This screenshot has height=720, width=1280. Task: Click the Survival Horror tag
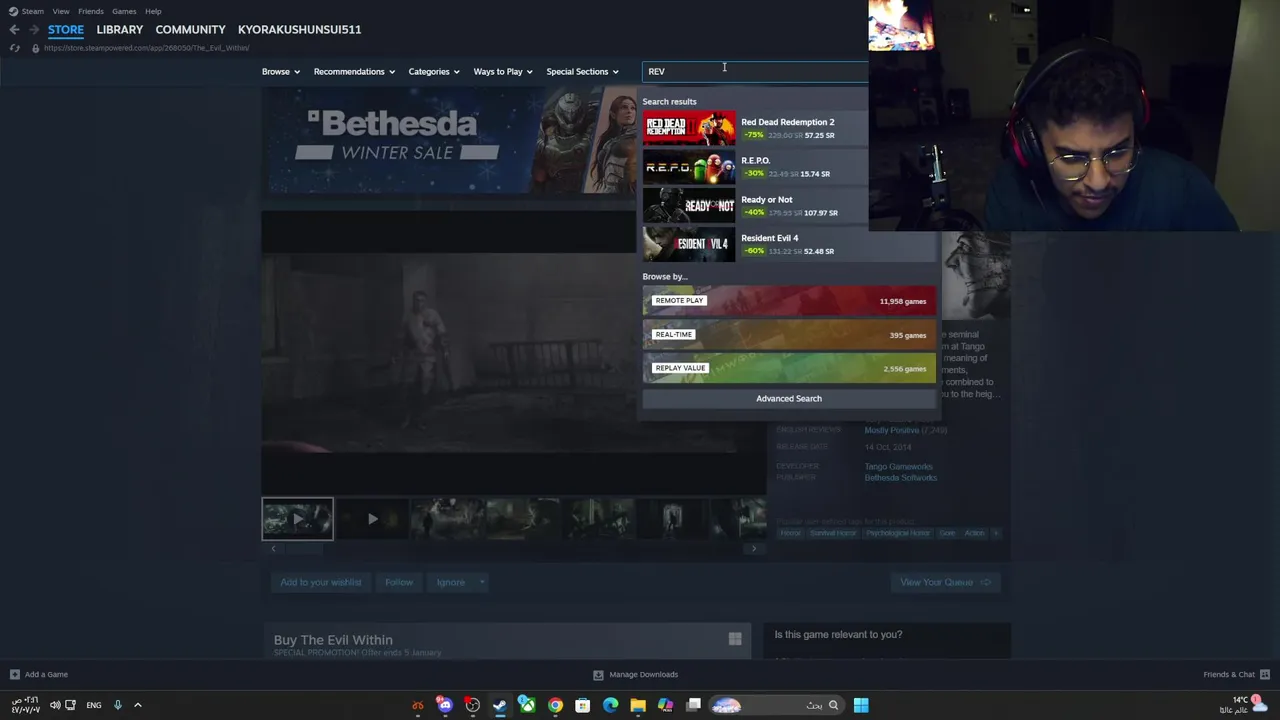coord(833,533)
